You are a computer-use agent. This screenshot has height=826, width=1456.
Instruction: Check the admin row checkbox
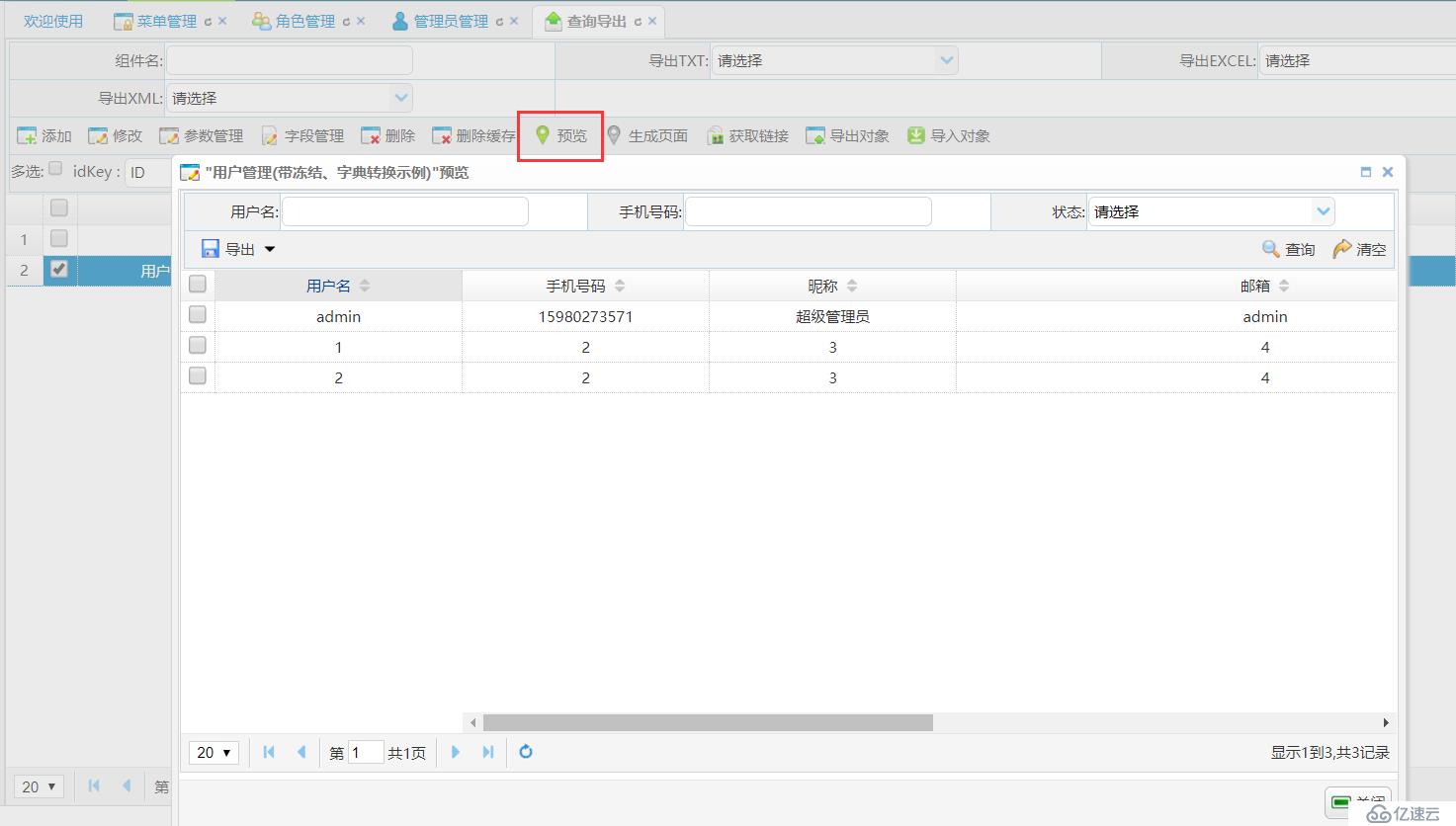(198, 314)
